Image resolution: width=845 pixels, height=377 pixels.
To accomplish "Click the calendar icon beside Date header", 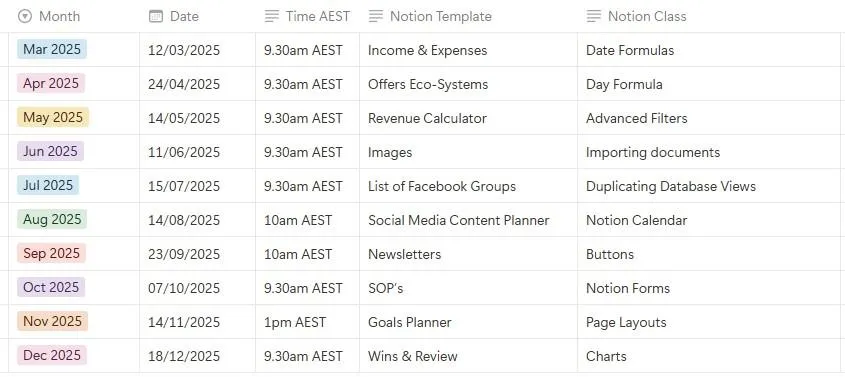I will (x=156, y=16).
